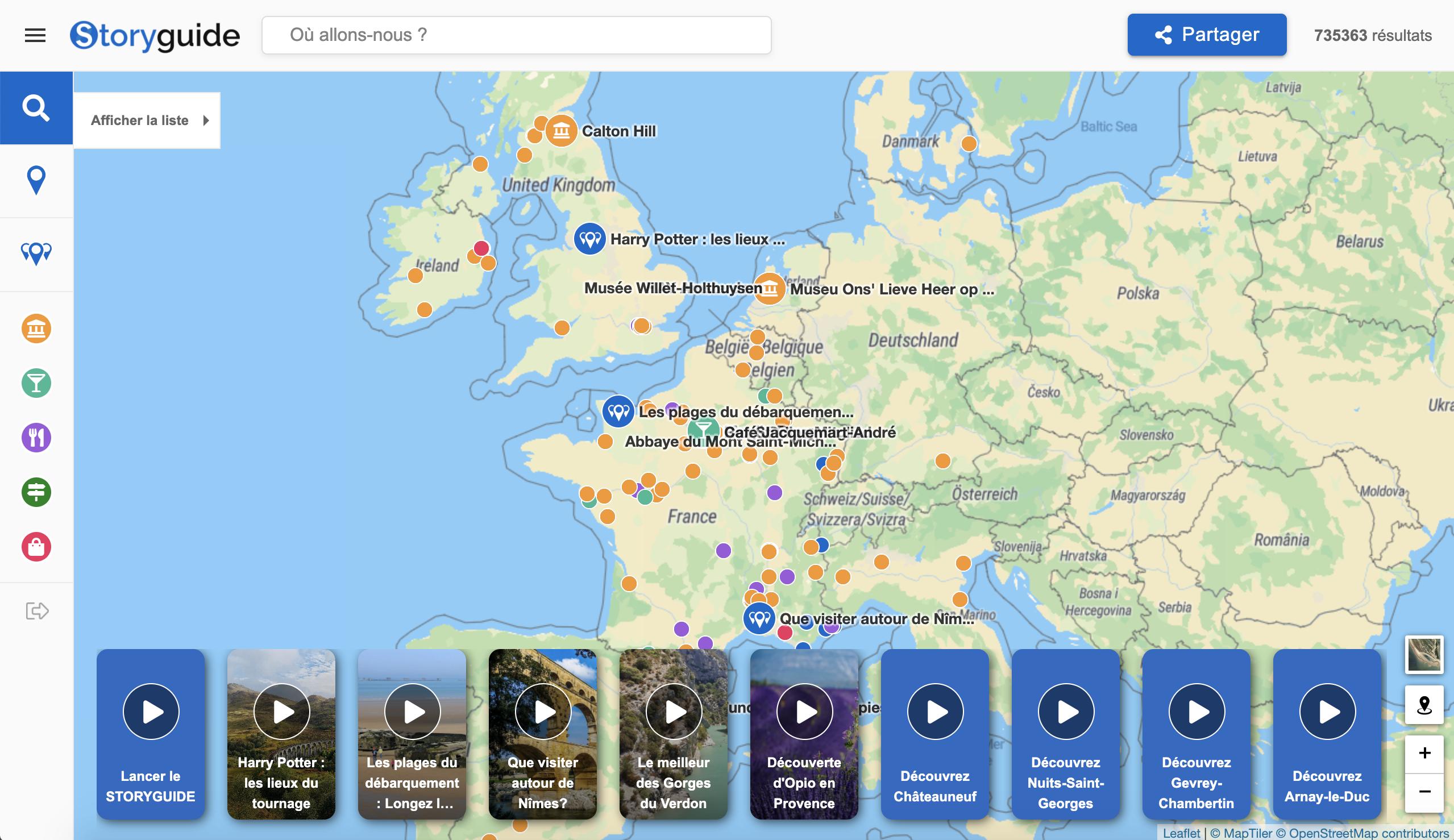Play the 'Découvrez Arnay-le-Duc' card
1454x840 pixels.
pyautogui.click(x=1328, y=712)
